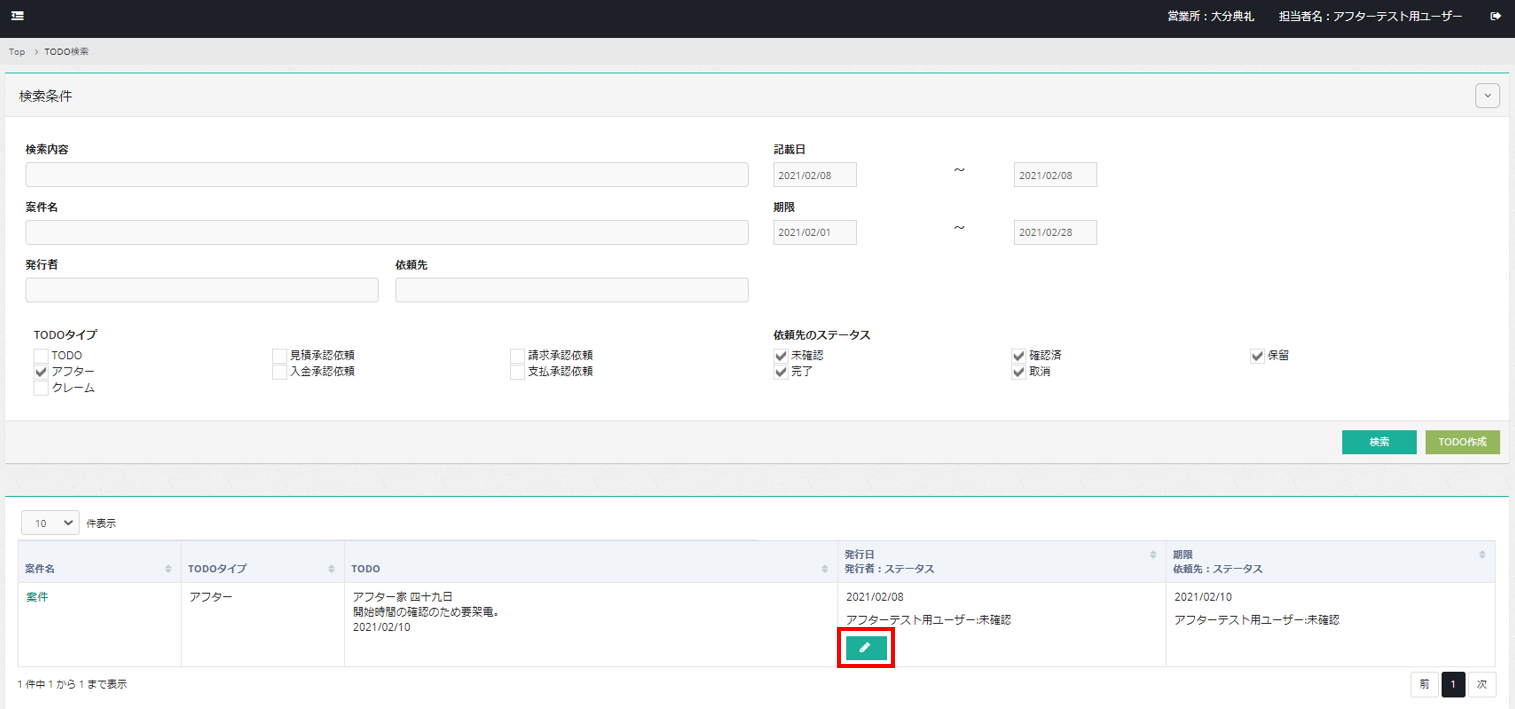Image resolution: width=1515 pixels, height=709 pixels.
Task: Click the 検索 button
Action: [x=1379, y=442]
